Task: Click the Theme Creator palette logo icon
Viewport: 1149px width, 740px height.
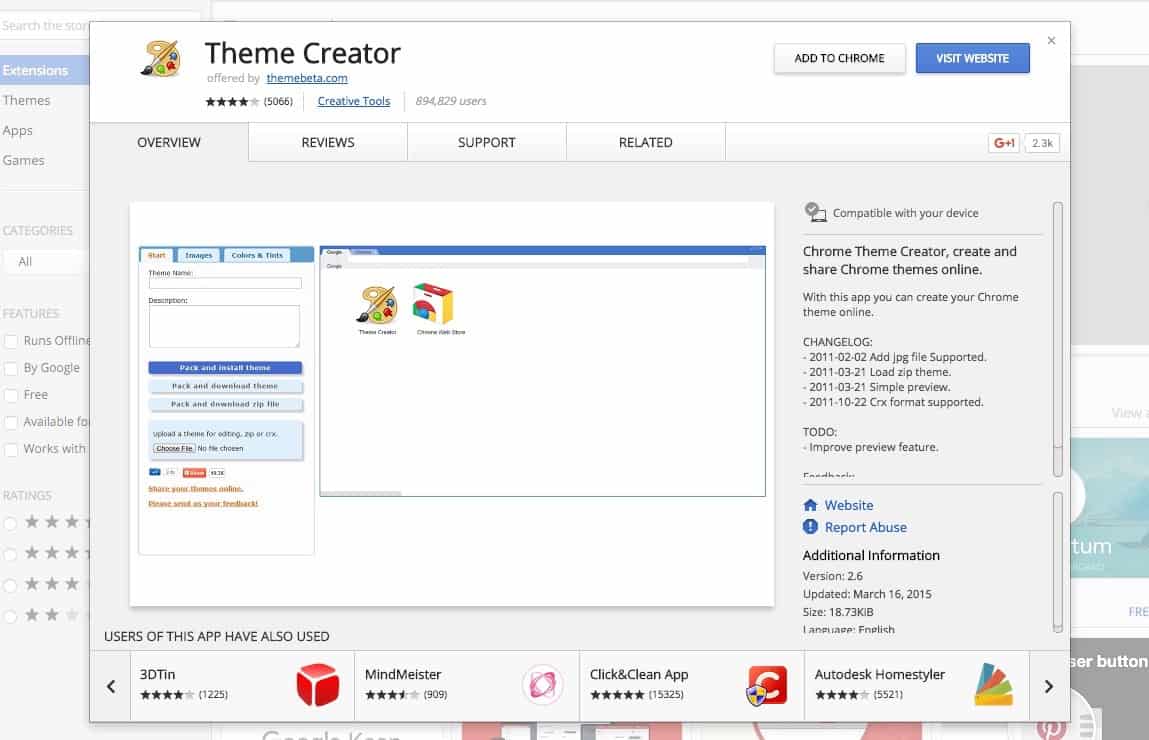Action: pyautogui.click(x=160, y=59)
